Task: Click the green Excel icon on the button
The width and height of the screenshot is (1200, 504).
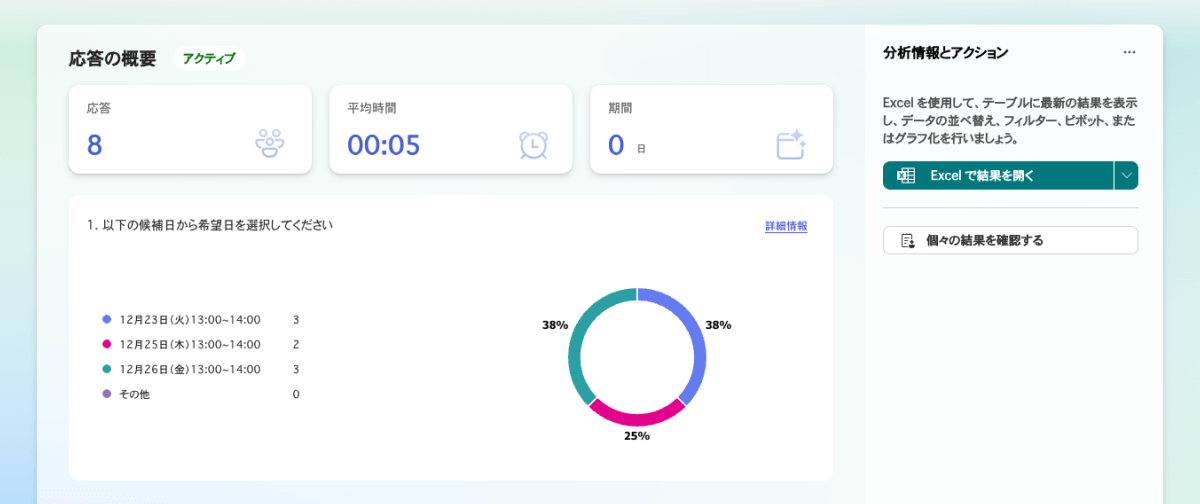Action: coord(906,176)
